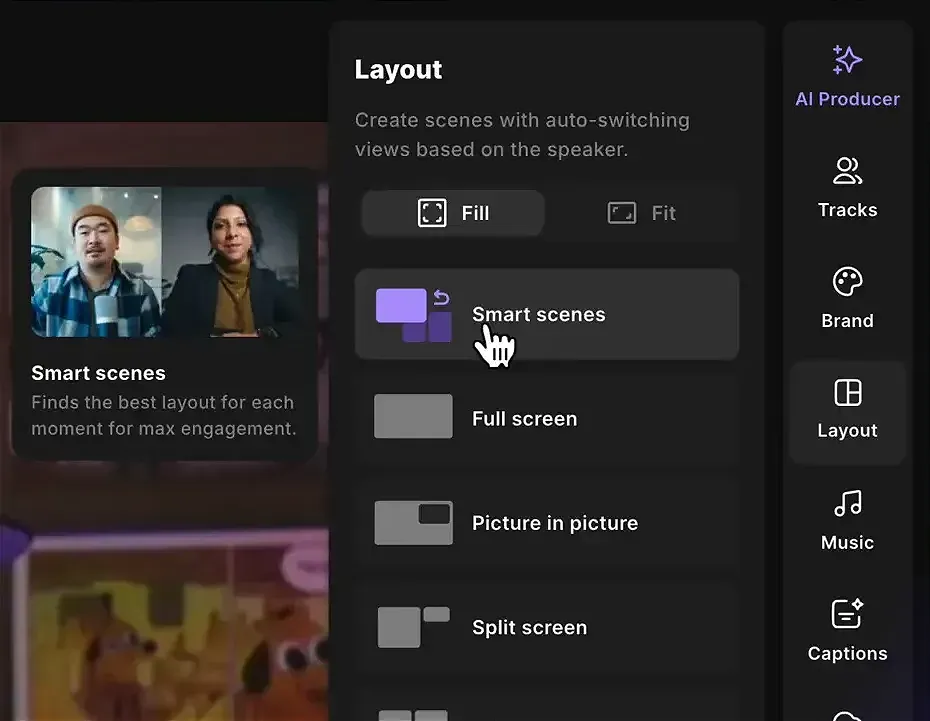Image resolution: width=930 pixels, height=721 pixels.
Task: Select the Split screen text label
Action: (529, 628)
